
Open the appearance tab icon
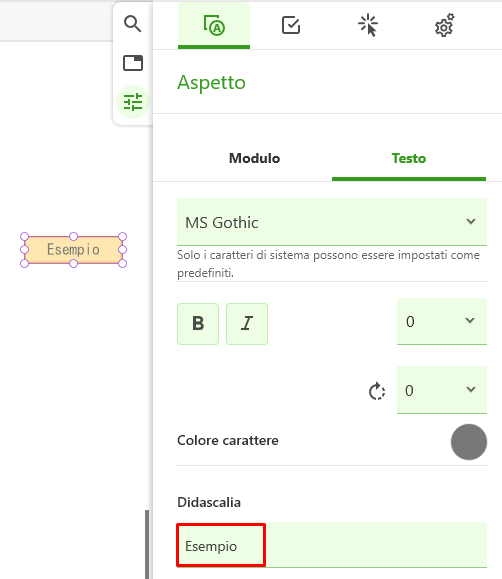coord(214,25)
